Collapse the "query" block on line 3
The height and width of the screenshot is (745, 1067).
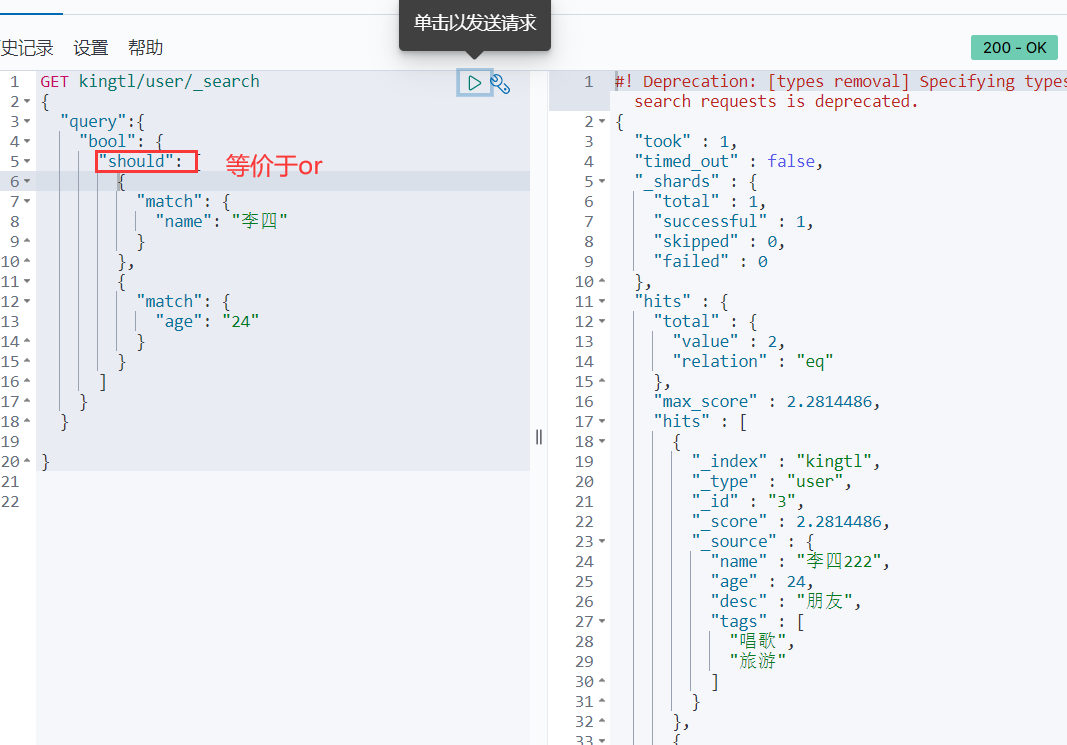pos(27,122)
